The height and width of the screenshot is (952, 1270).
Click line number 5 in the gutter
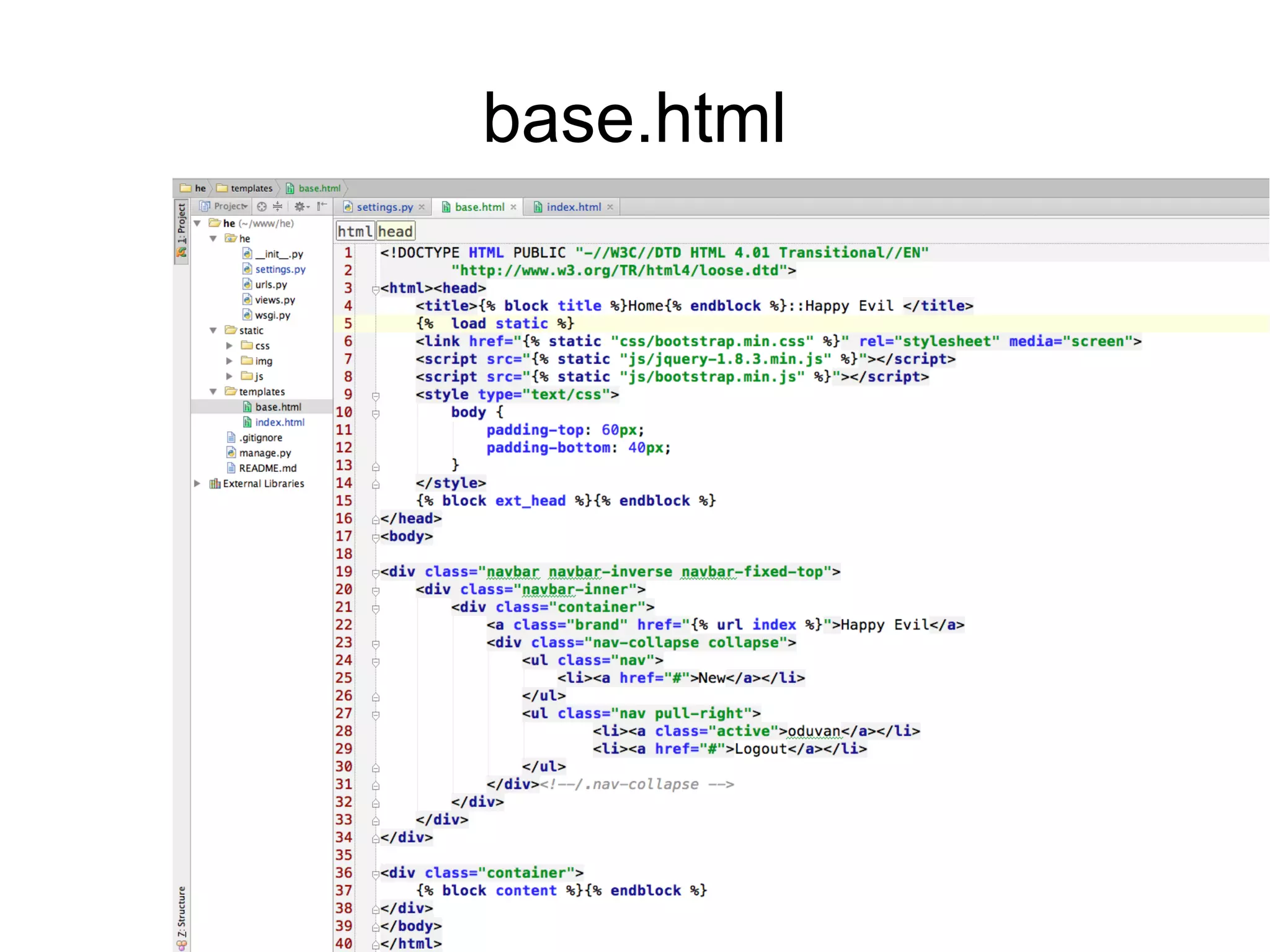point(348,324)
